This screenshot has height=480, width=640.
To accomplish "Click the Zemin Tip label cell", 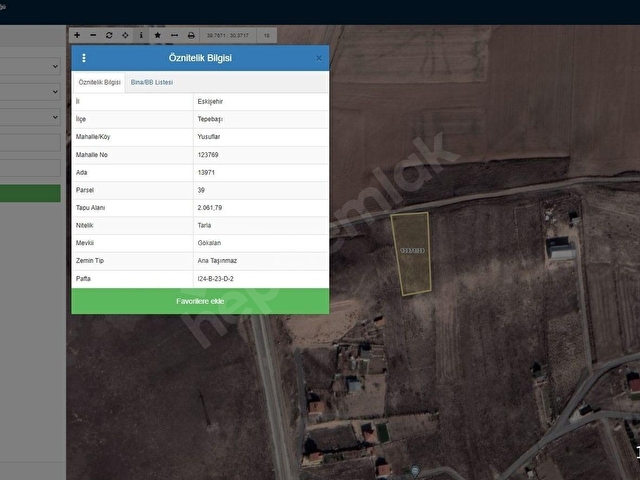I will [132, 261].
